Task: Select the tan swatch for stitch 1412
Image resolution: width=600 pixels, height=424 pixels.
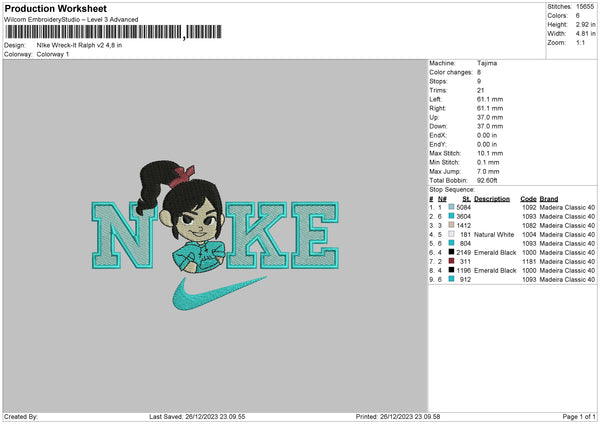Action: pos(452,225)
